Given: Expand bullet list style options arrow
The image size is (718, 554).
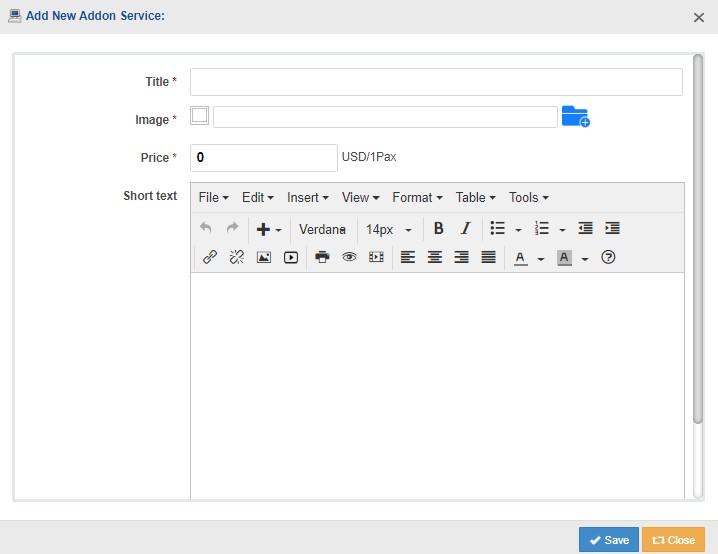Looking at the screenshot, I should 518,230.
